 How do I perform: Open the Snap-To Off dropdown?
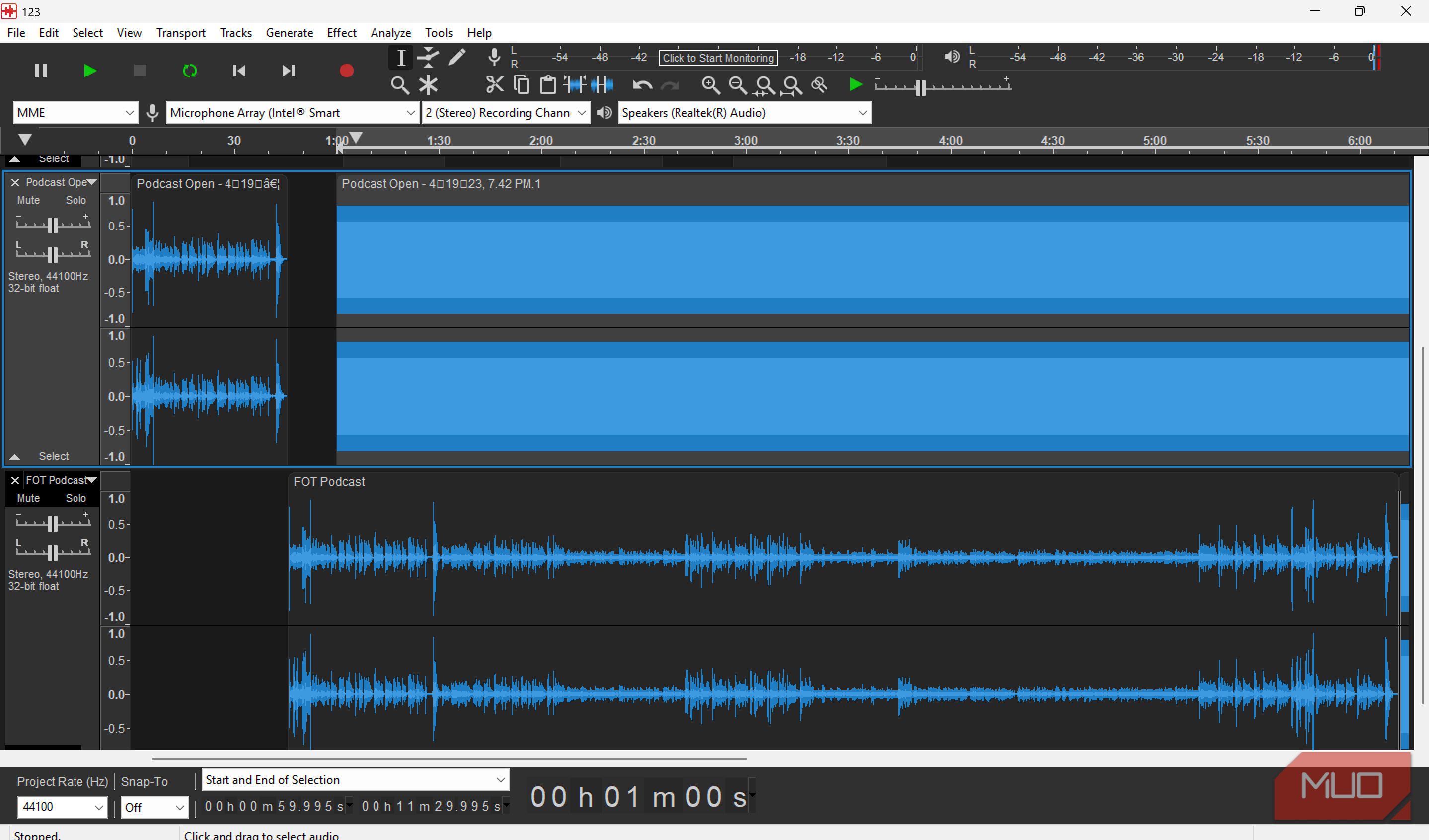tap(155, 807)
